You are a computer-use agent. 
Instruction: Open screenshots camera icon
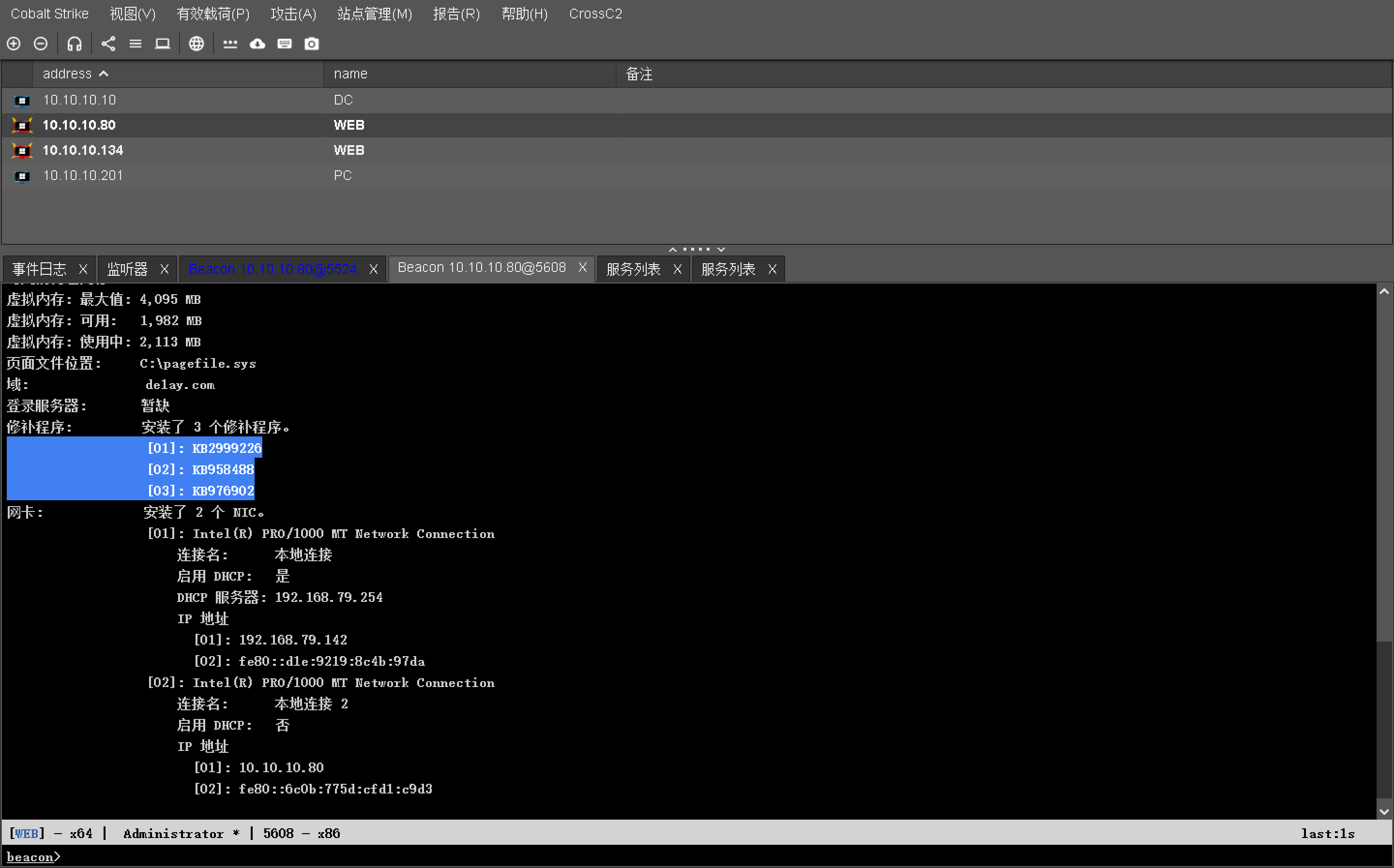coord(311,44)
